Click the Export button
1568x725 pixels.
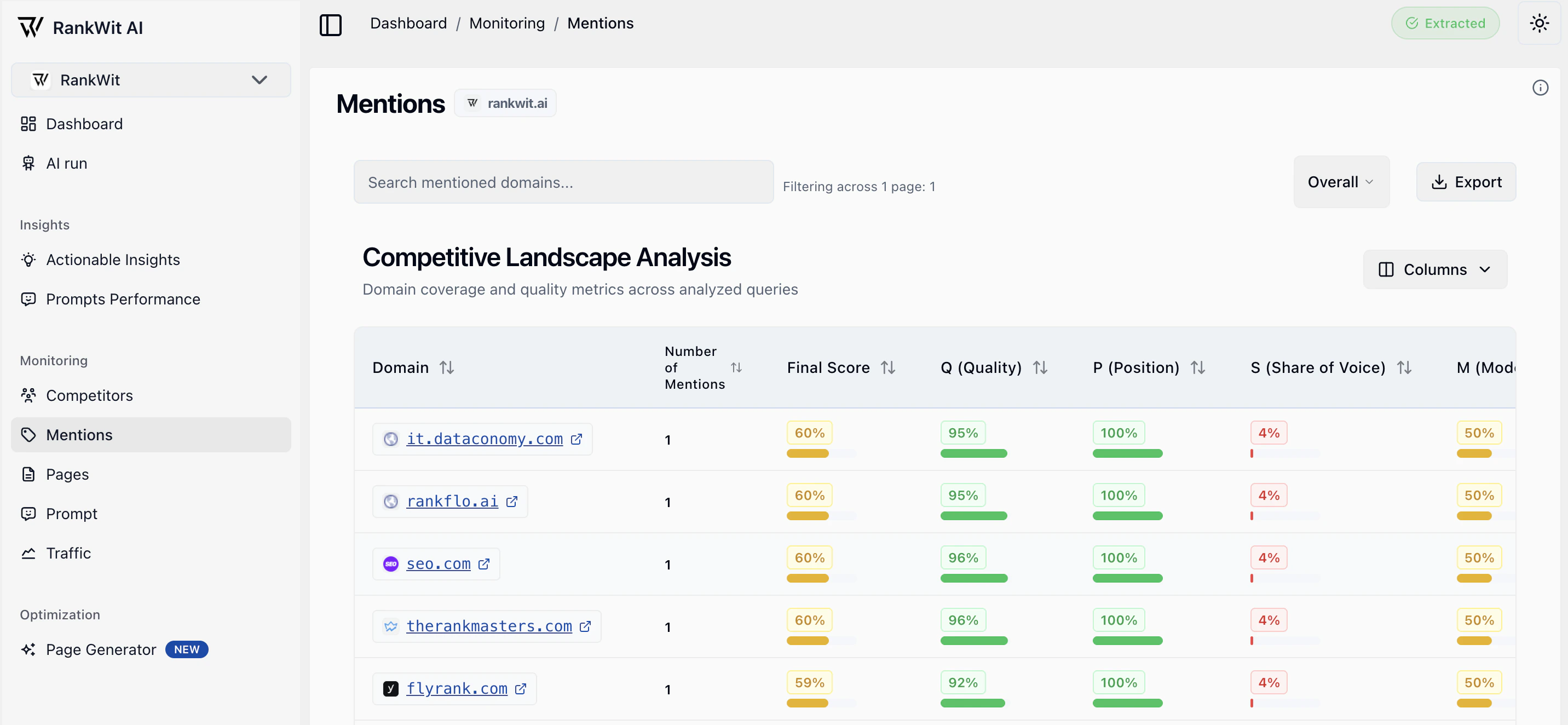coord(1466,182)
